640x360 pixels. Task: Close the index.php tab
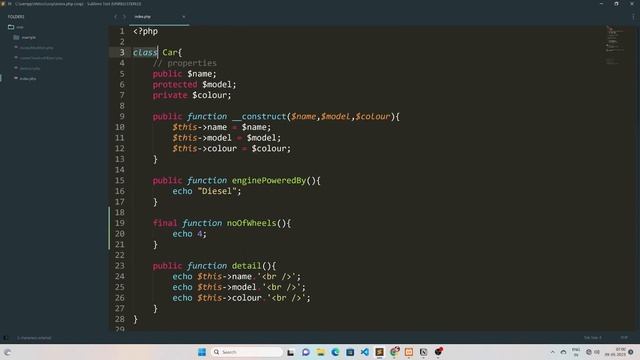tap(184, 17)
